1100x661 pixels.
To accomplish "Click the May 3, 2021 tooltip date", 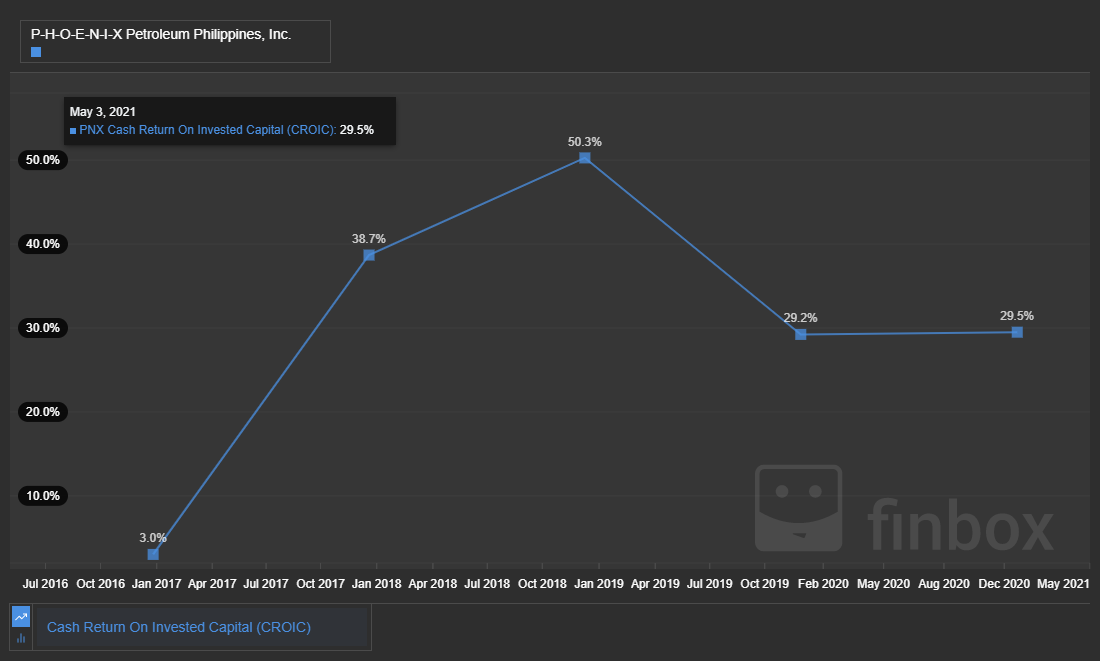I will (x=102, y=112).
